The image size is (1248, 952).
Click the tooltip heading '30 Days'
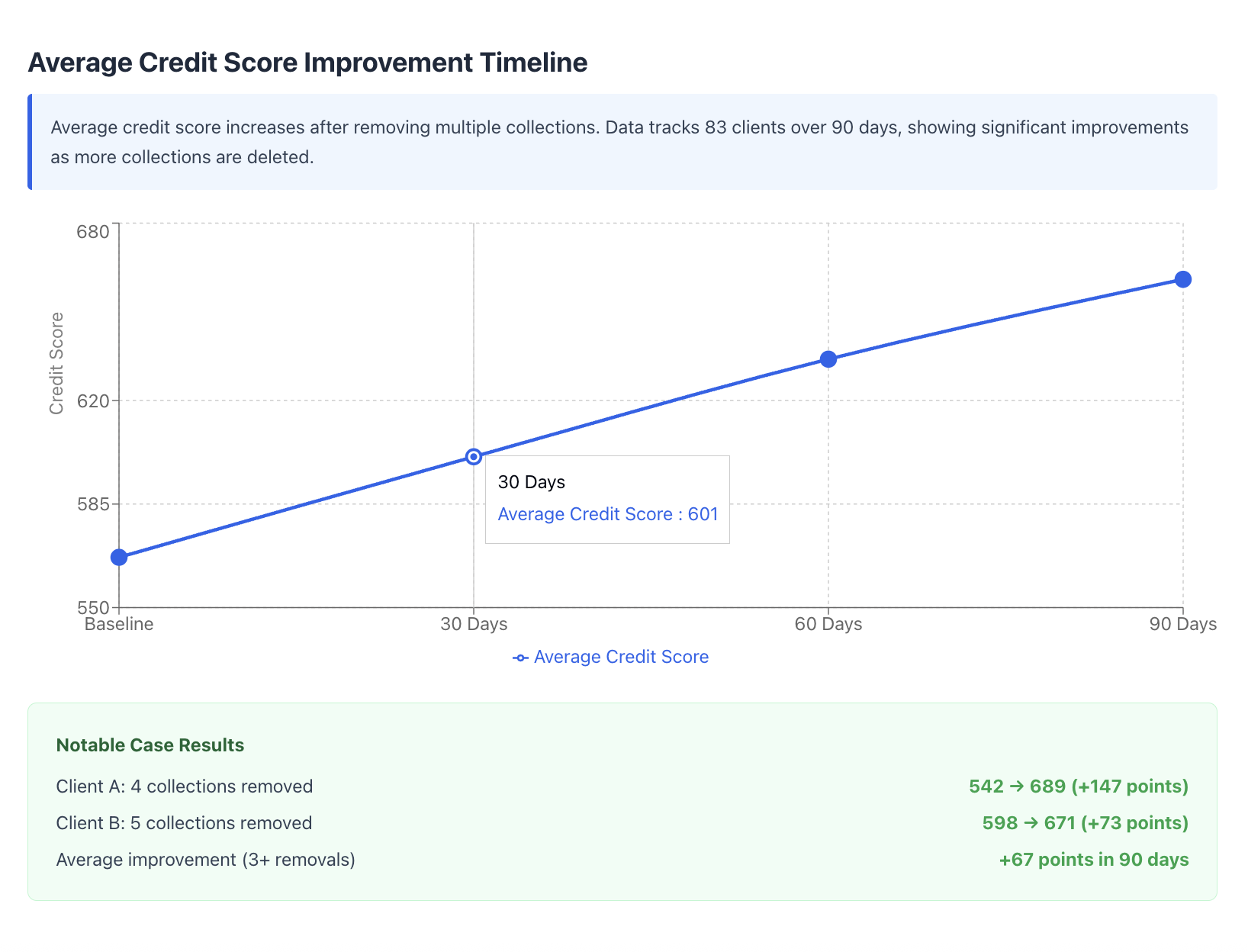coord(532,482)
